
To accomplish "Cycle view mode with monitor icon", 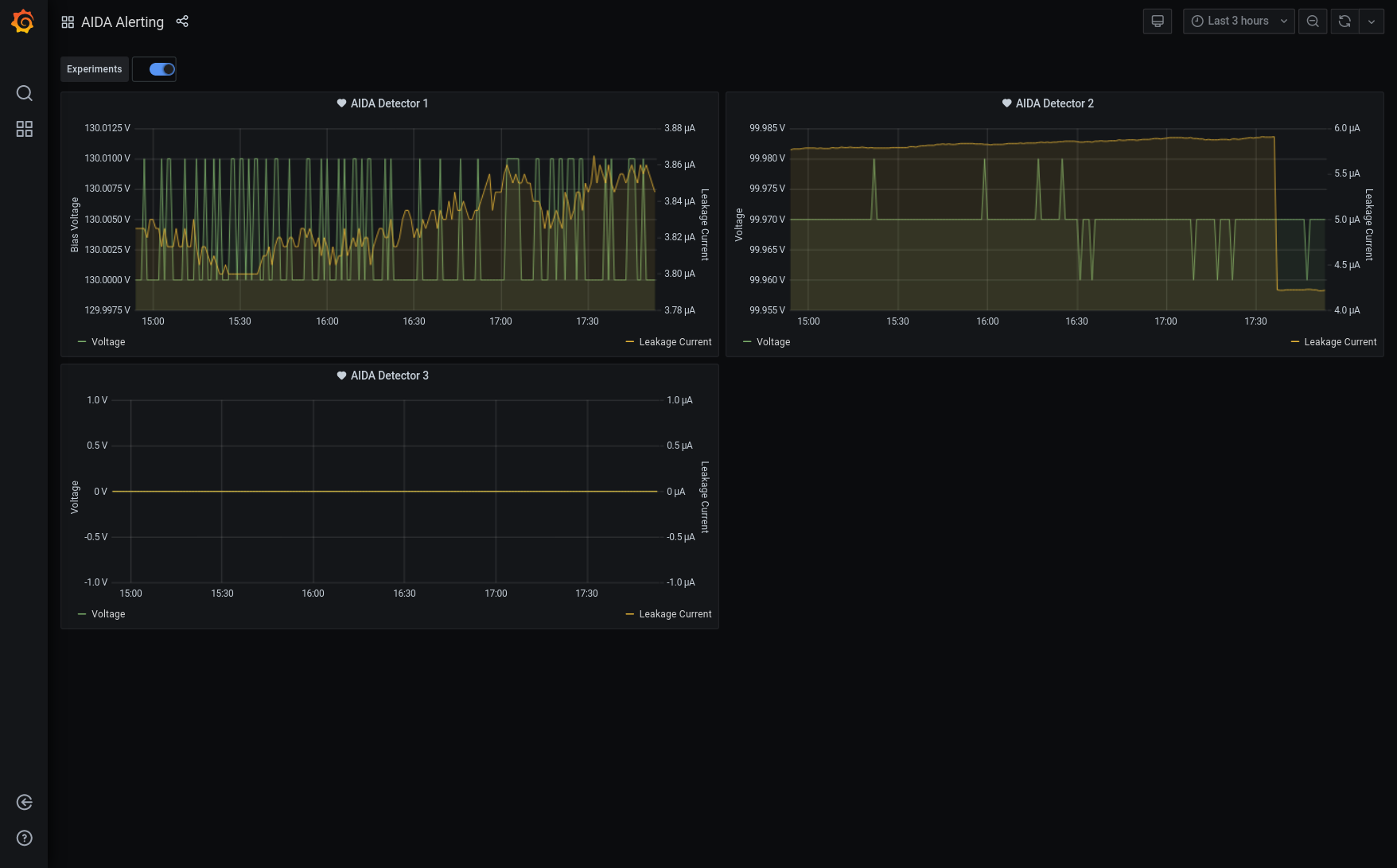I will coord(1157,21).
